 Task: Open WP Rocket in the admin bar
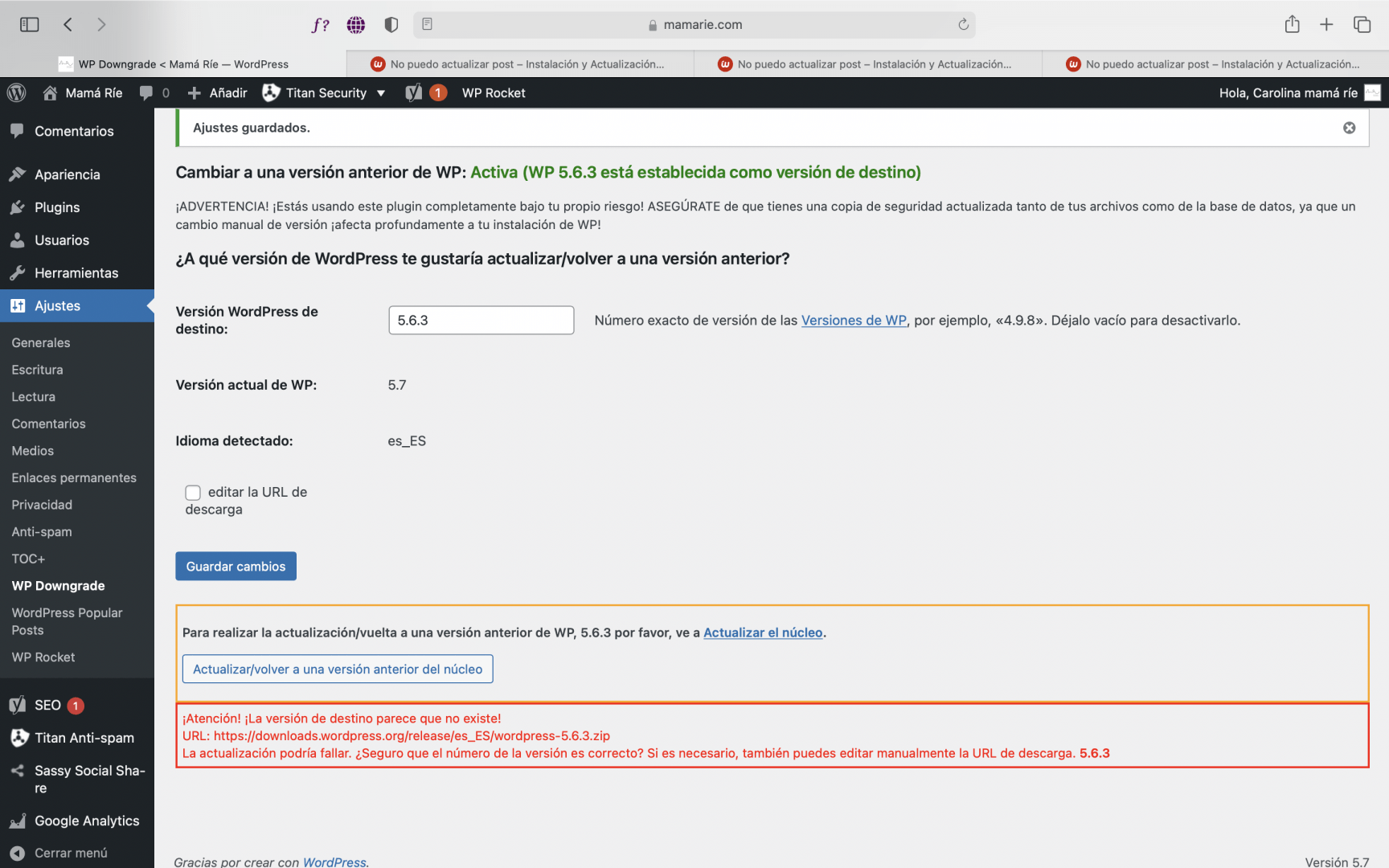tap(494, 93)
